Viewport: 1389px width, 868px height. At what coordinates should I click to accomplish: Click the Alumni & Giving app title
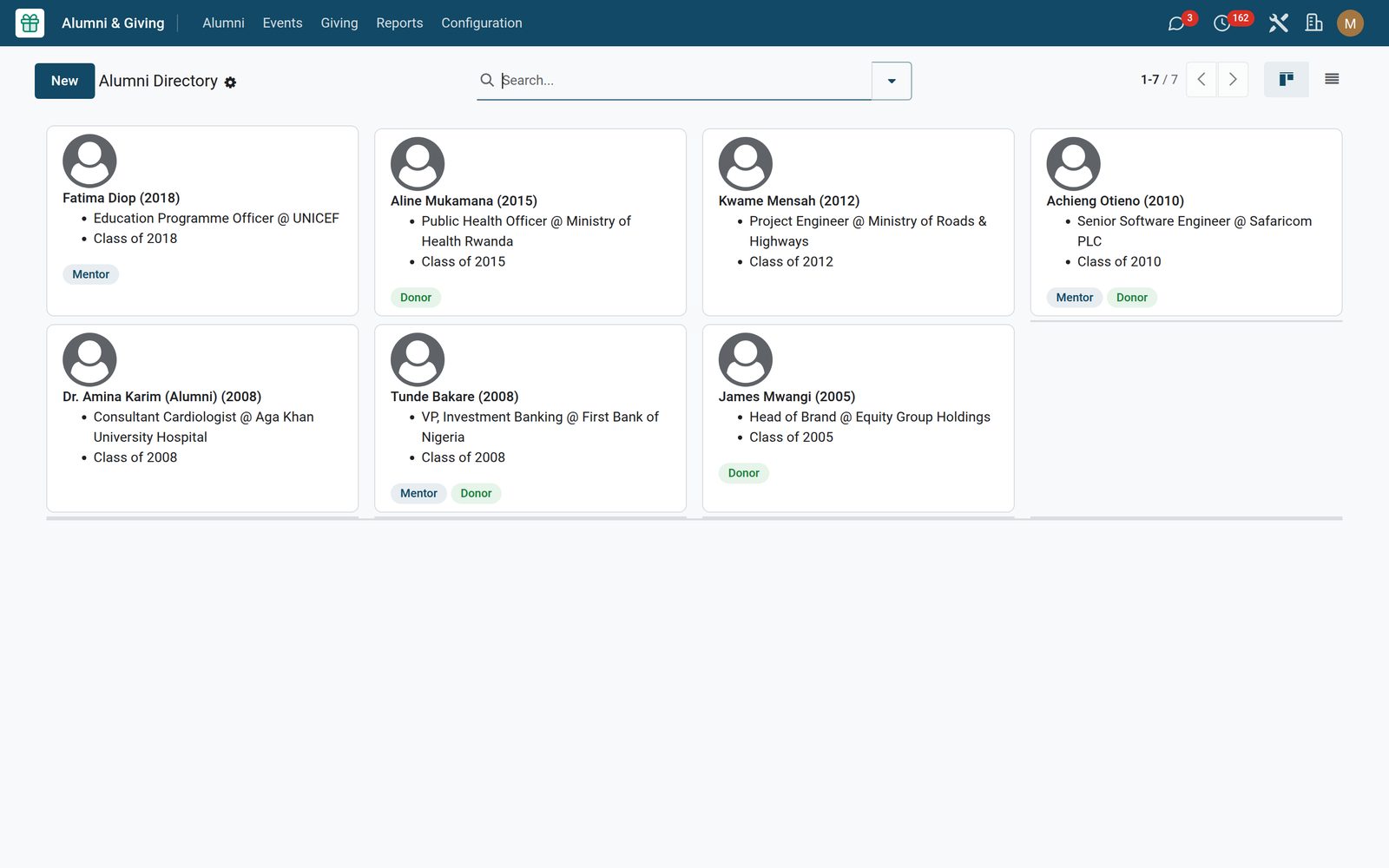113,23
